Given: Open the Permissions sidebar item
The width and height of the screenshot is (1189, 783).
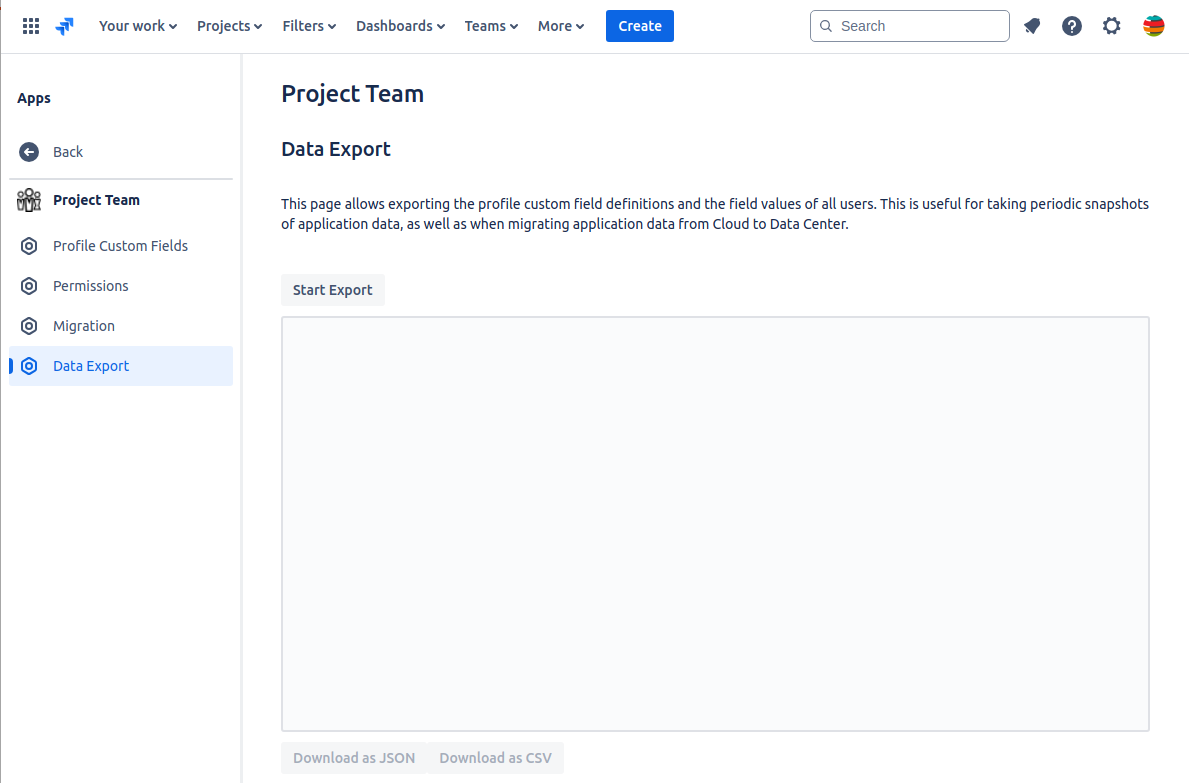Looking at the screenshot, I should tap(90, 286).
